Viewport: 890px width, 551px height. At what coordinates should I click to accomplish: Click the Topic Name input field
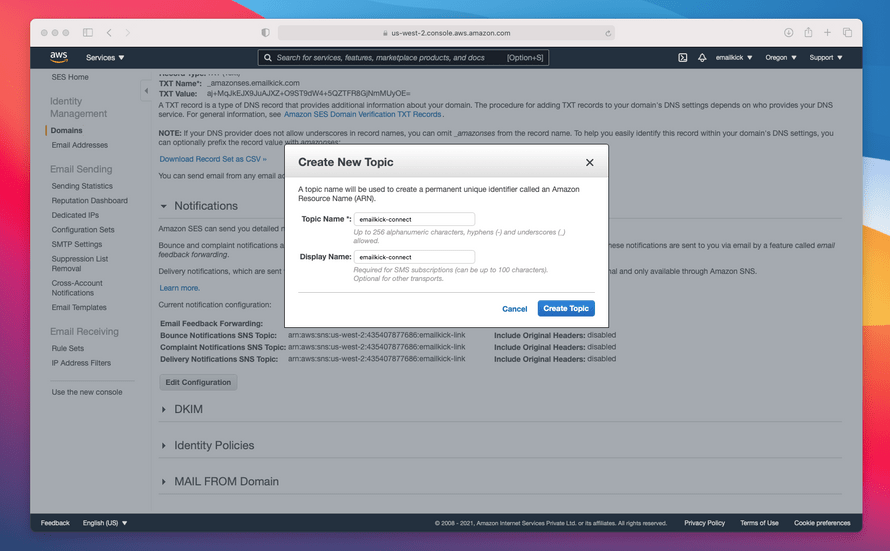point(414,219)
